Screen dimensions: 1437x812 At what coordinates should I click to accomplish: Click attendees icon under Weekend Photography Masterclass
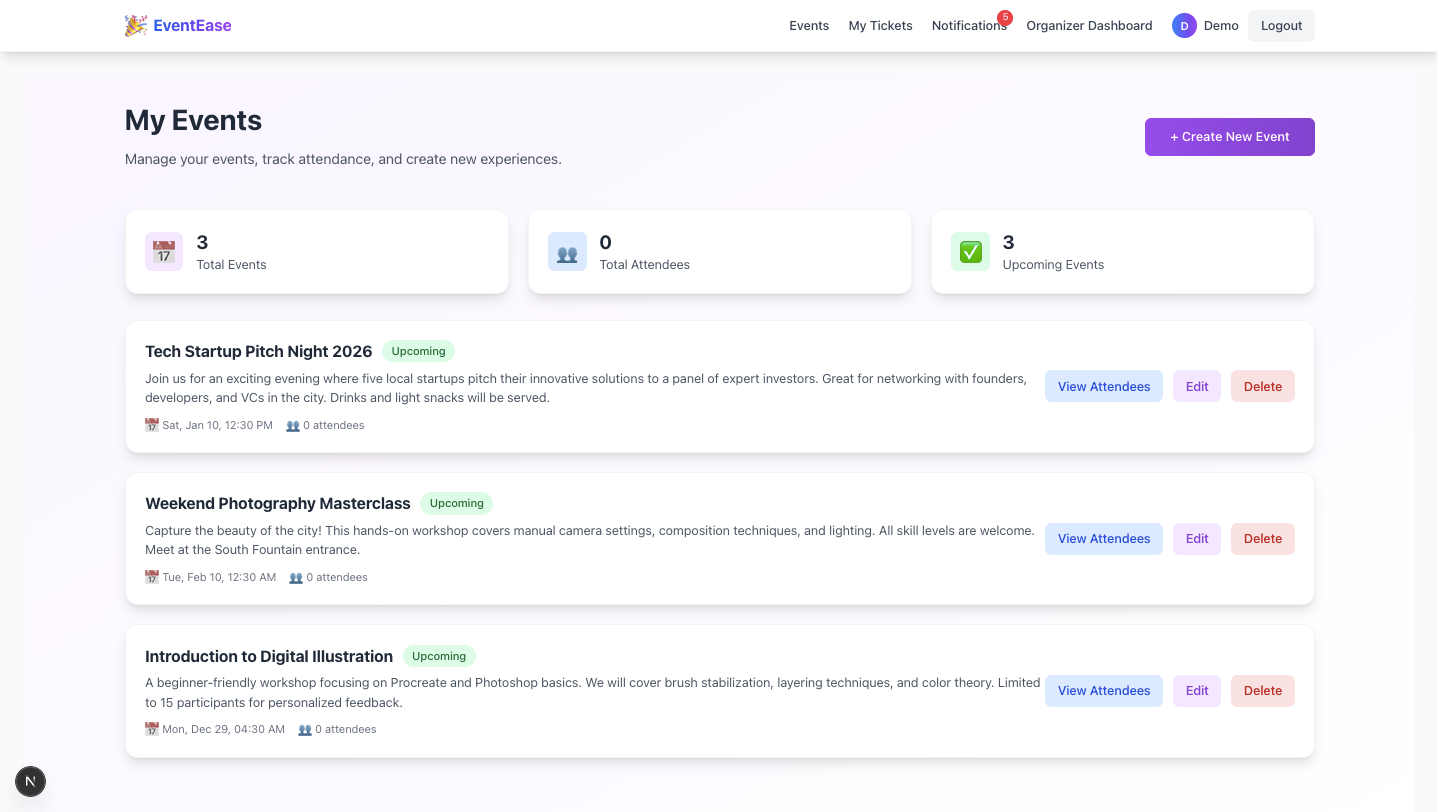(x=296, y=577)
